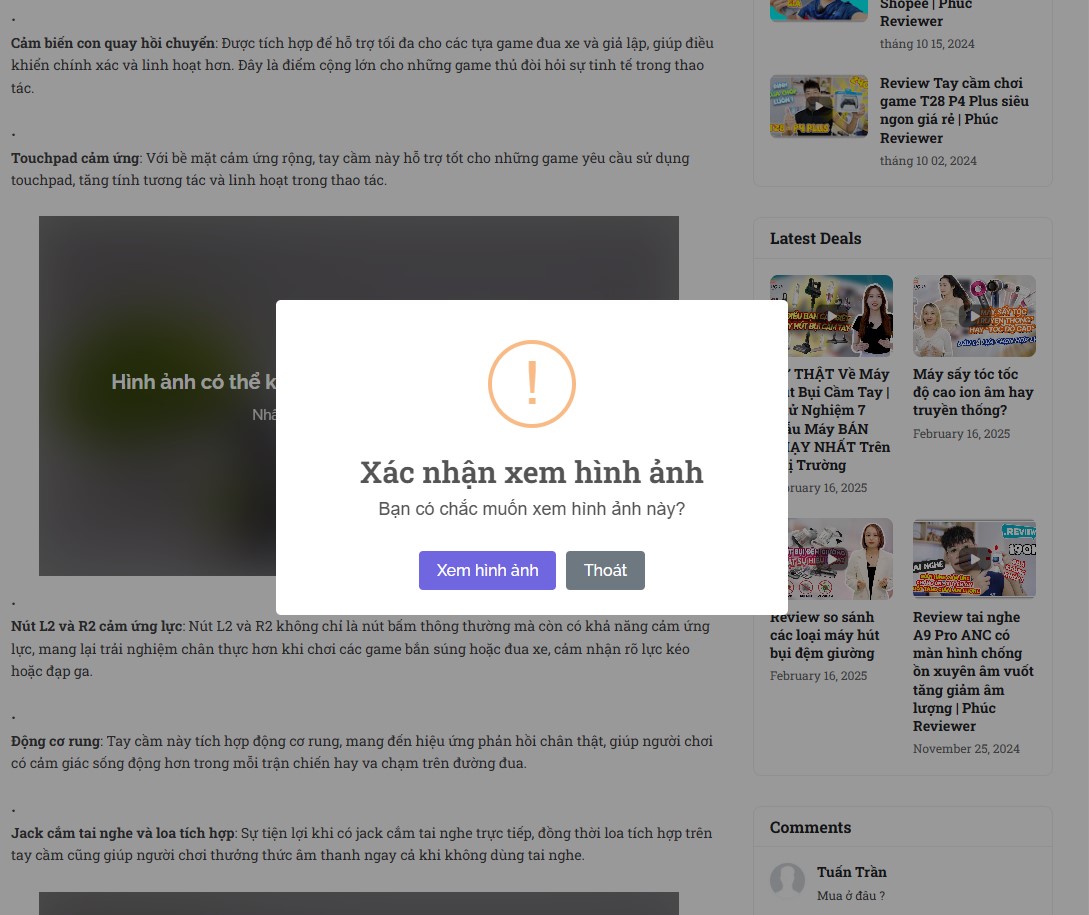This screenshot has height=915, width=1089.
Task: Click the blurred 'Hình ảnh có thể' image placeholder
Action: point(158,396)
